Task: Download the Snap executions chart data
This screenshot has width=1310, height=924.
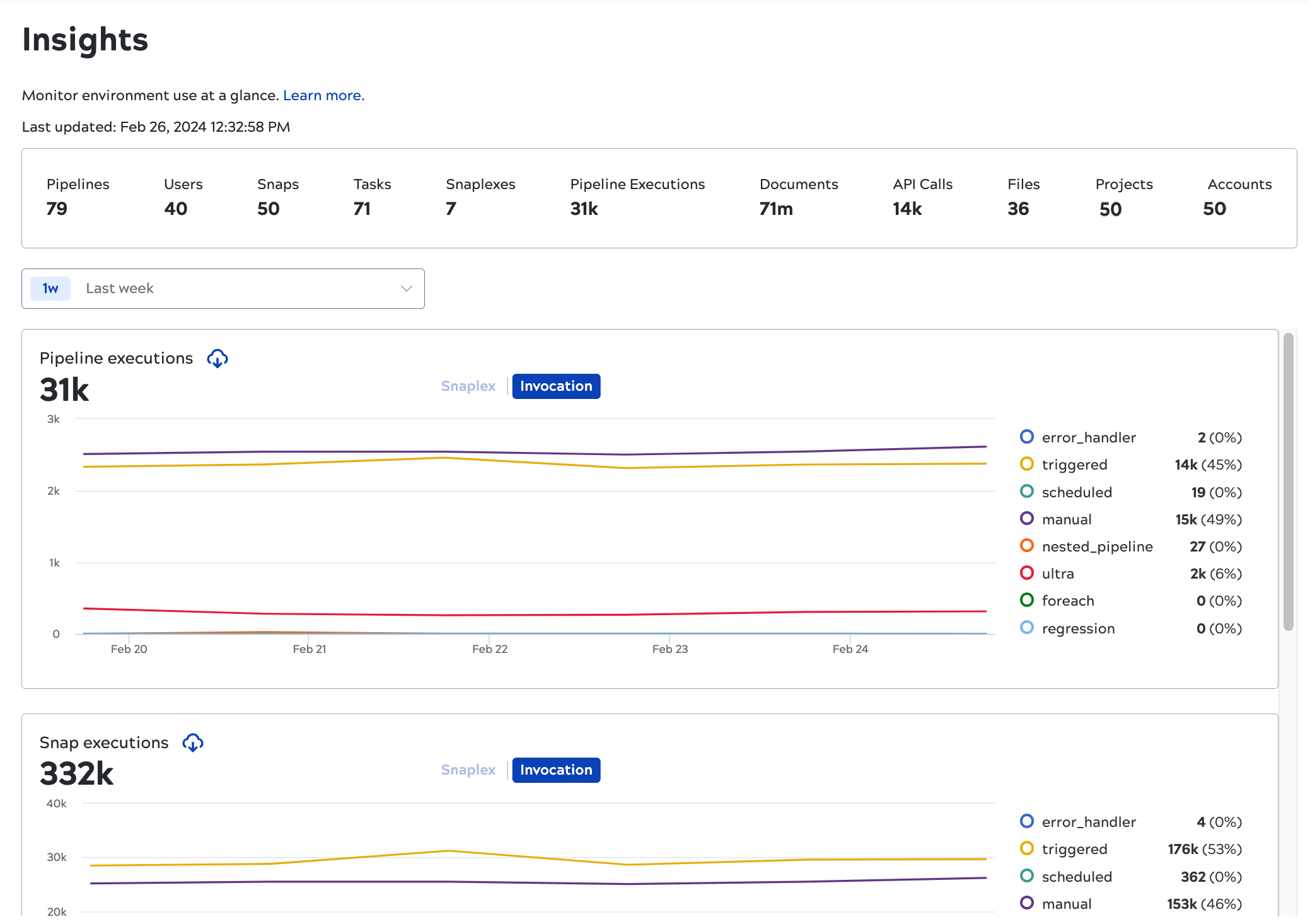Action: pyautogui.click(x=193, y=743)
